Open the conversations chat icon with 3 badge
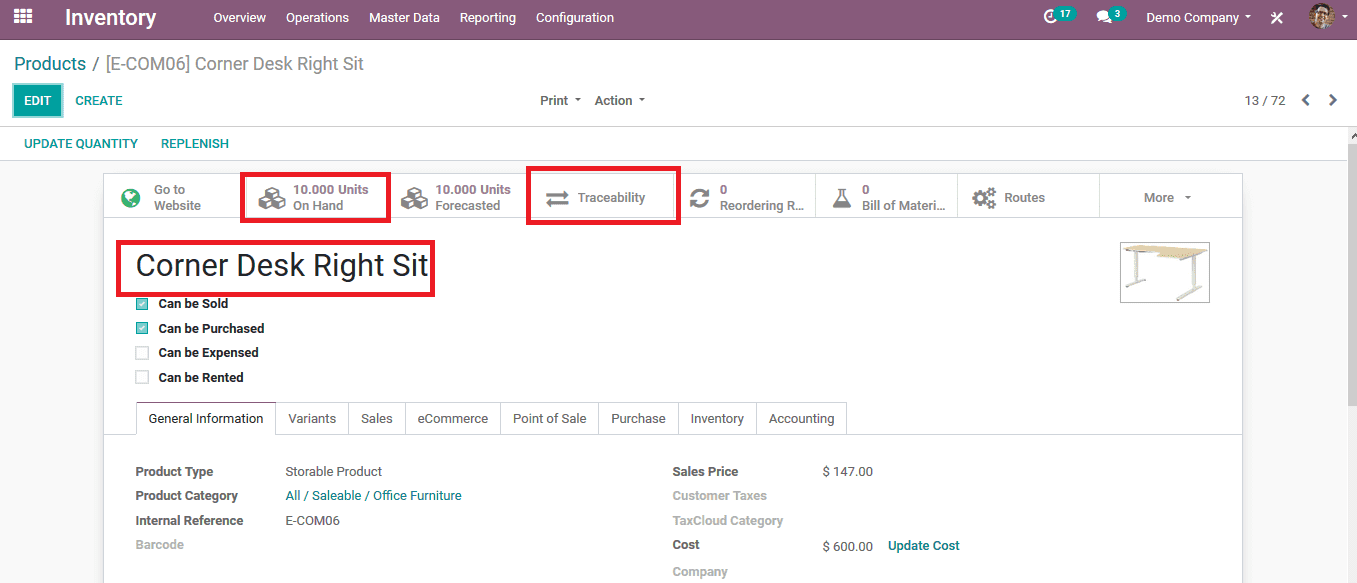Screen dimensions: 1357x583 click(1110, 16)
